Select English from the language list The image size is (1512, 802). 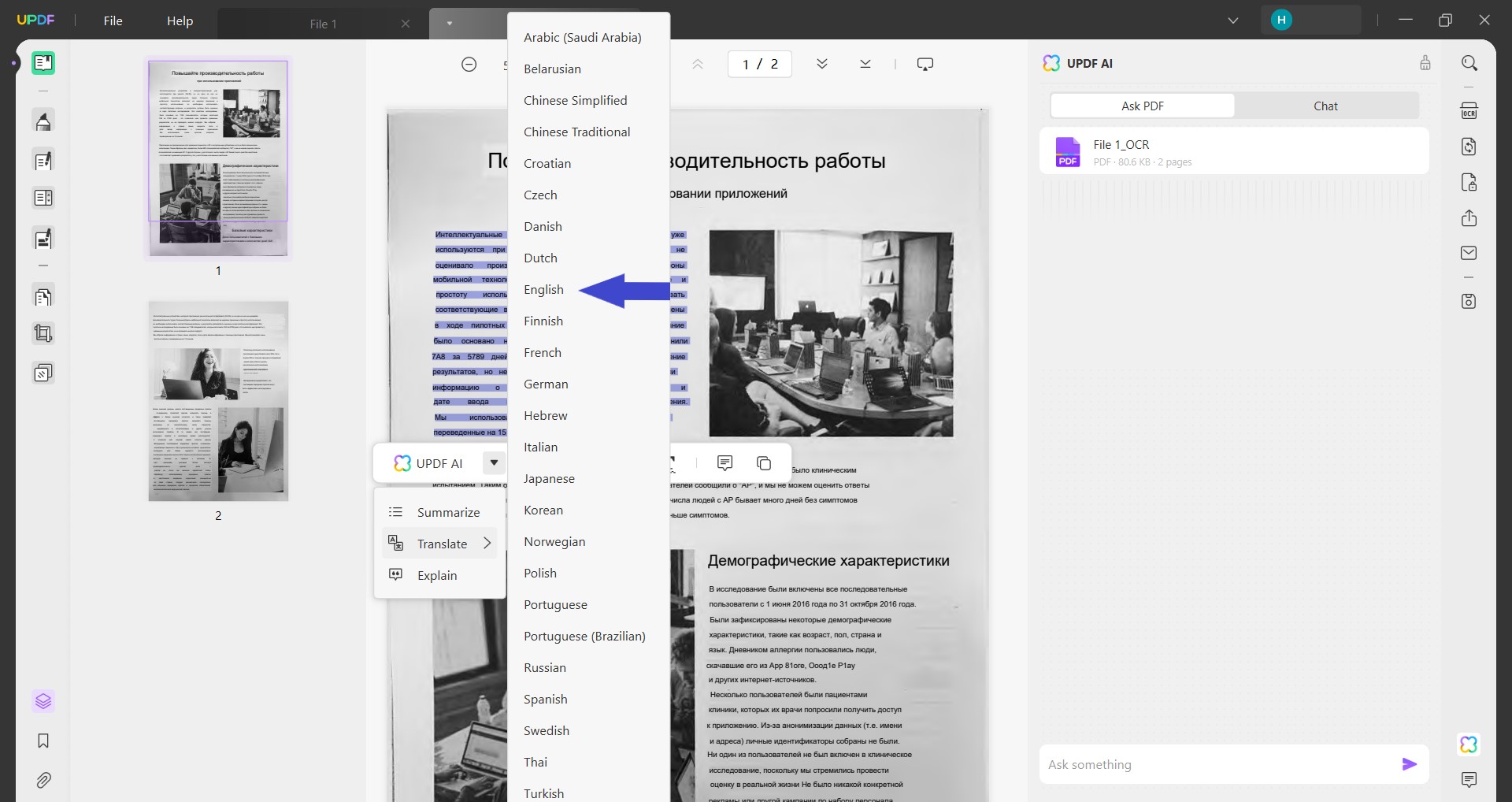[x=543, y=289]
